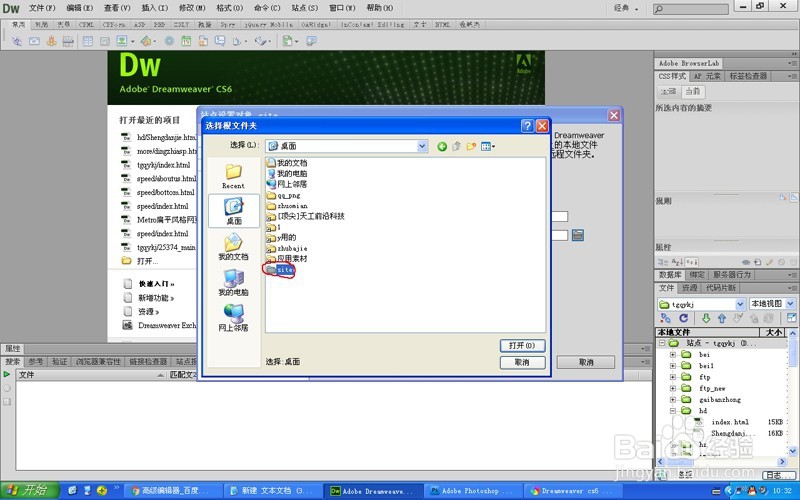The height and width of the screenshot is (500, 800).
Task: Select index.html in Files panel
Action: click(730, 422)
